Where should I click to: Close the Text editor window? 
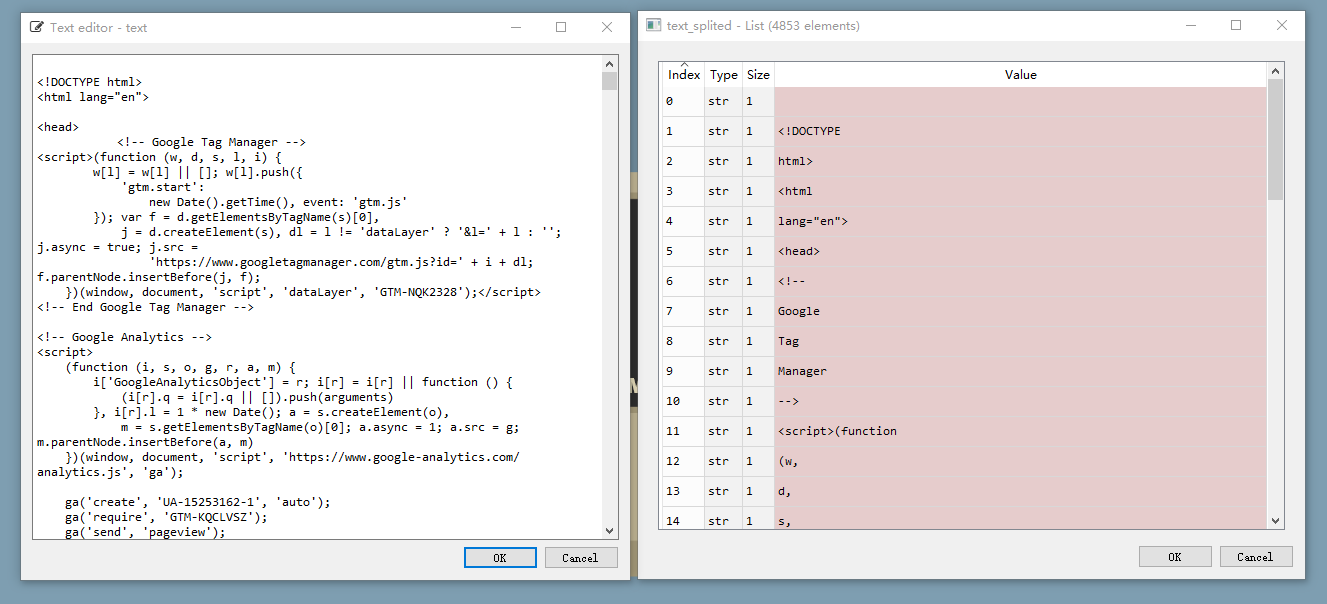607,27
